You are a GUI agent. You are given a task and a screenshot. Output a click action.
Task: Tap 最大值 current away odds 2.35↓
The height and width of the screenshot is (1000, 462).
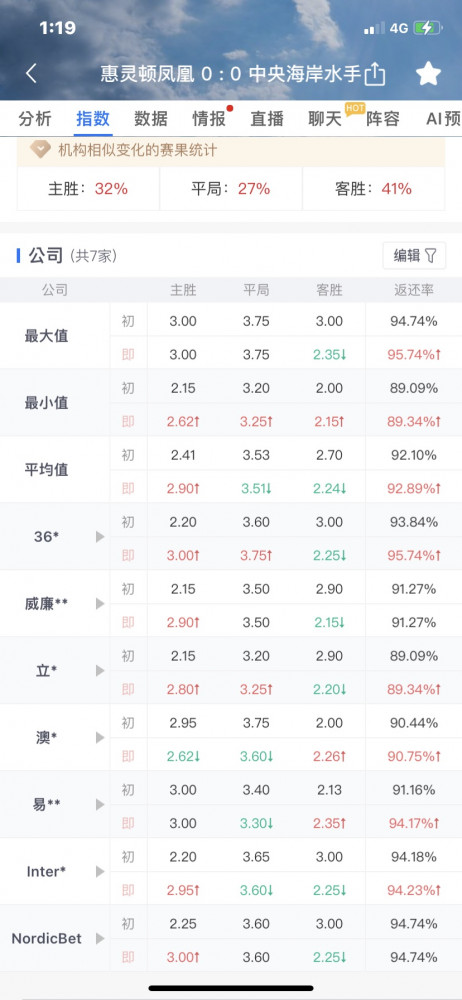329,355
